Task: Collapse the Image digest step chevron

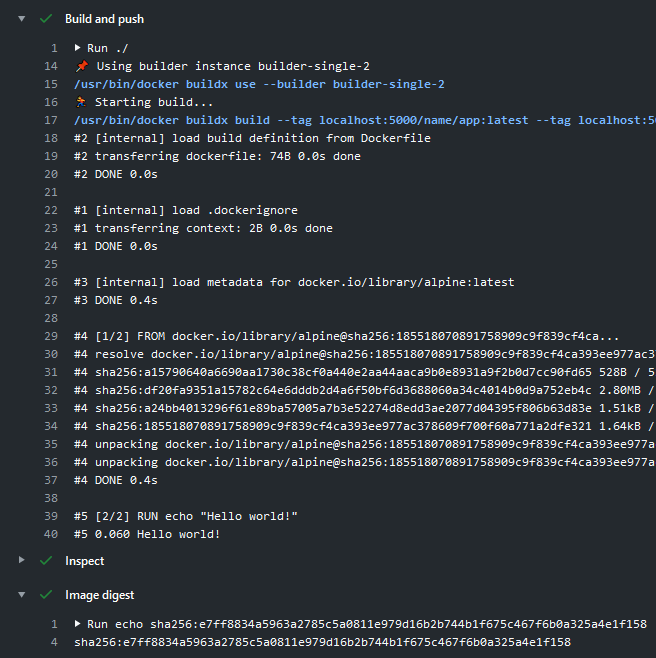Action: tap(22, 595)
